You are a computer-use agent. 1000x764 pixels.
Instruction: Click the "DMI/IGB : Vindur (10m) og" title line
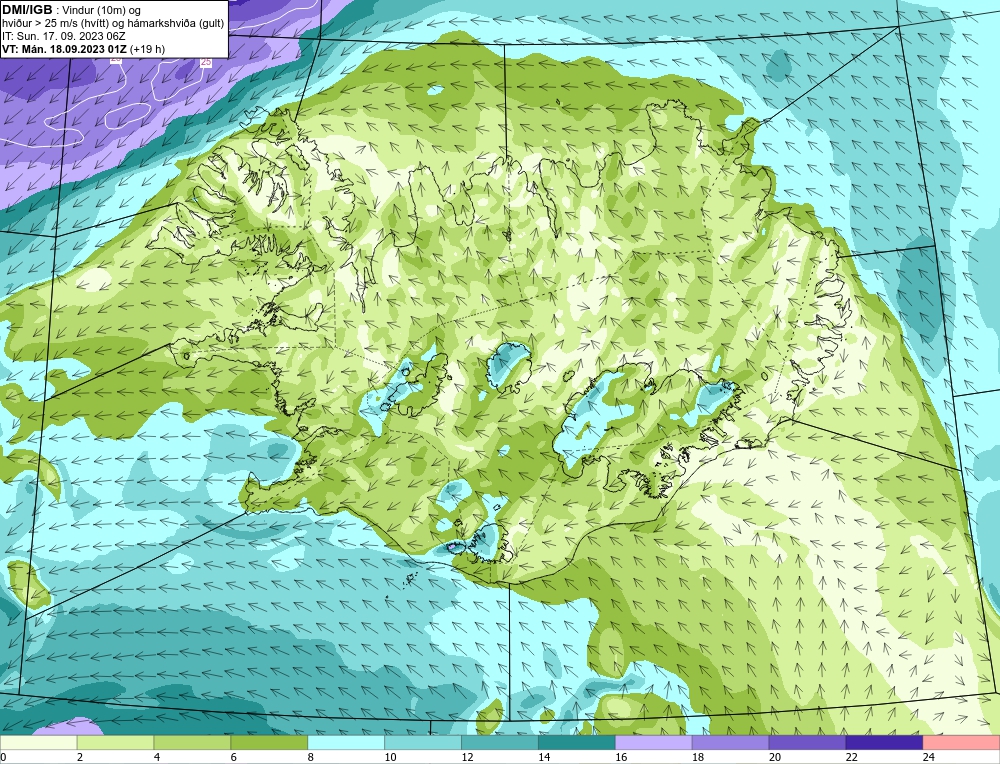coord(72,10)
